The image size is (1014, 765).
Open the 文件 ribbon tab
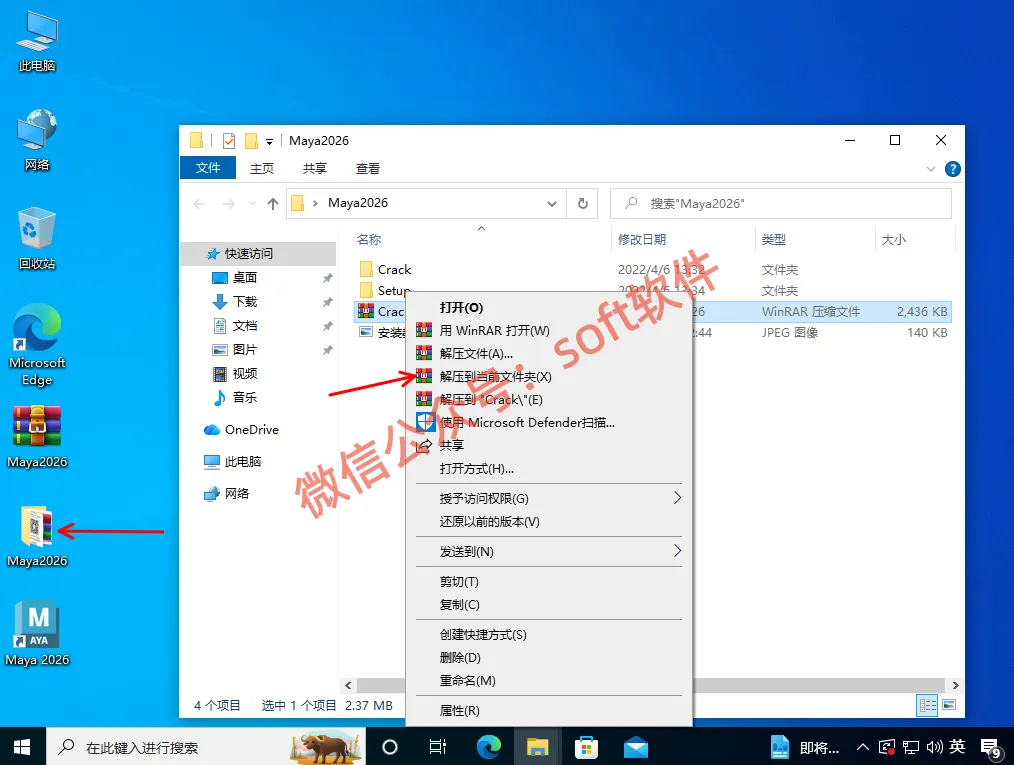point(208,168)
